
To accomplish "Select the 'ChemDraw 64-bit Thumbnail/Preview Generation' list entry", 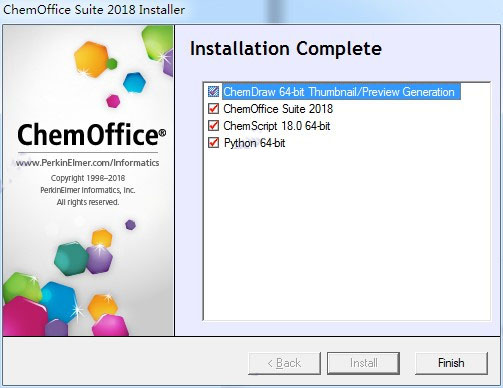I will coord(341,92).
